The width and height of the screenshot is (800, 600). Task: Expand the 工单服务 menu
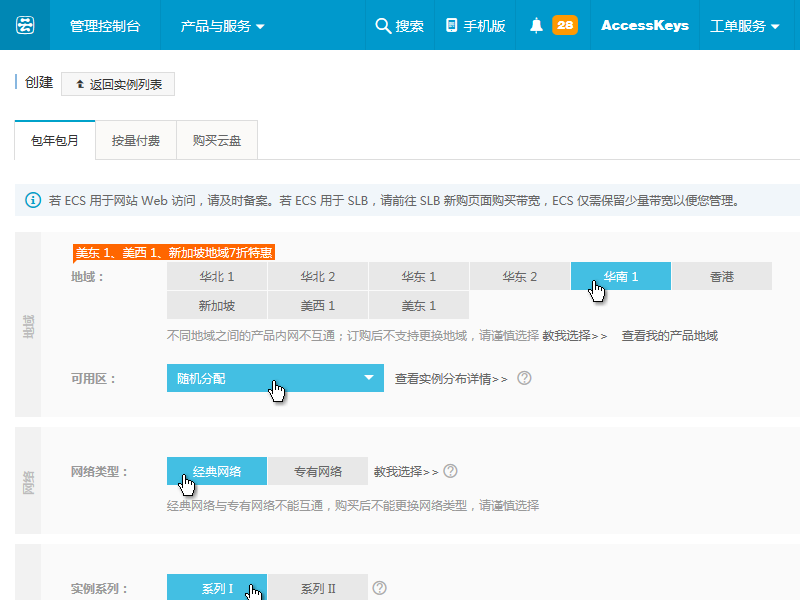point(744,26)
